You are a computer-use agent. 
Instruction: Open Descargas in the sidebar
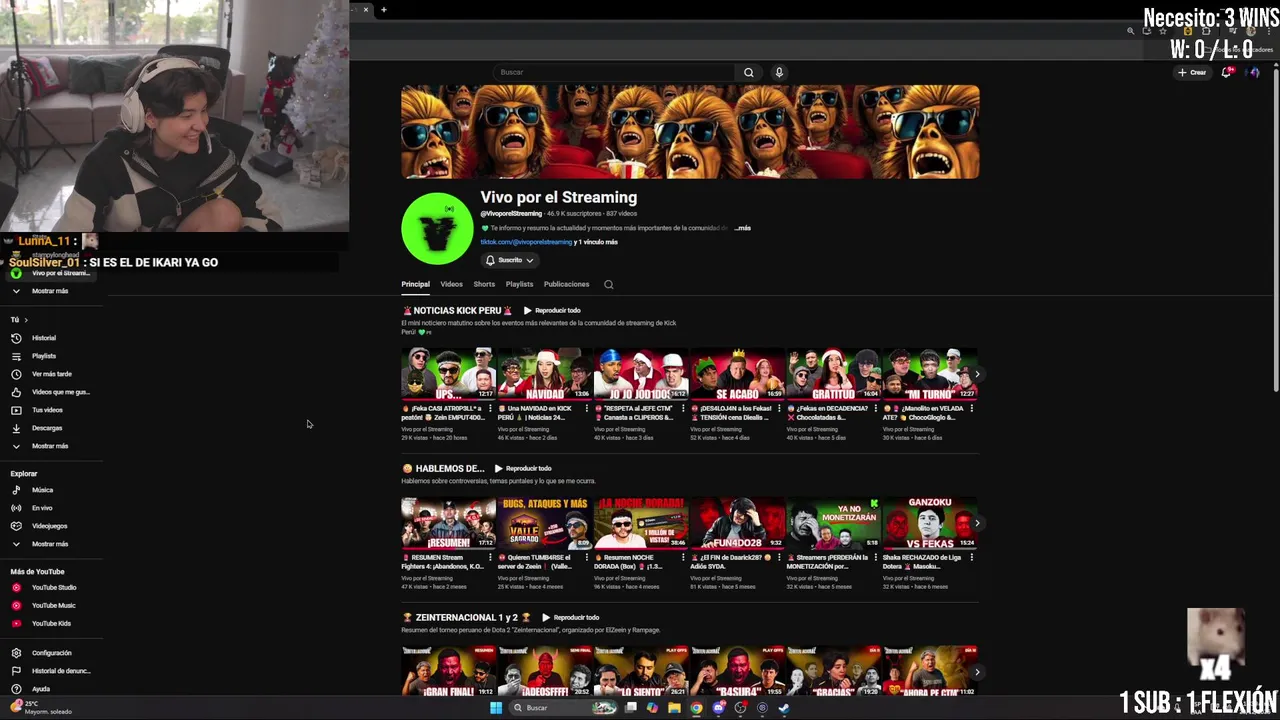click(46, 428)
